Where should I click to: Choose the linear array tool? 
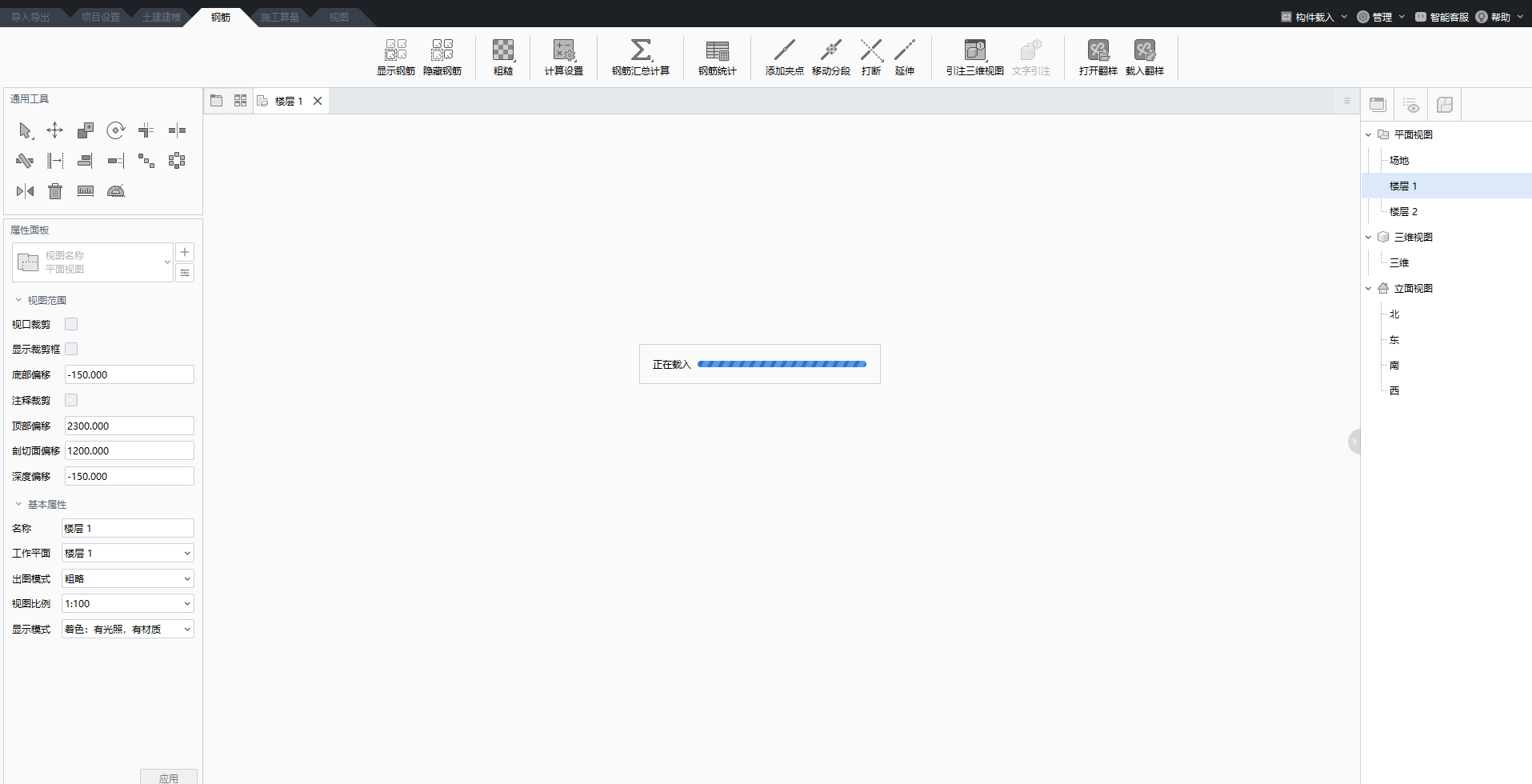146,161
